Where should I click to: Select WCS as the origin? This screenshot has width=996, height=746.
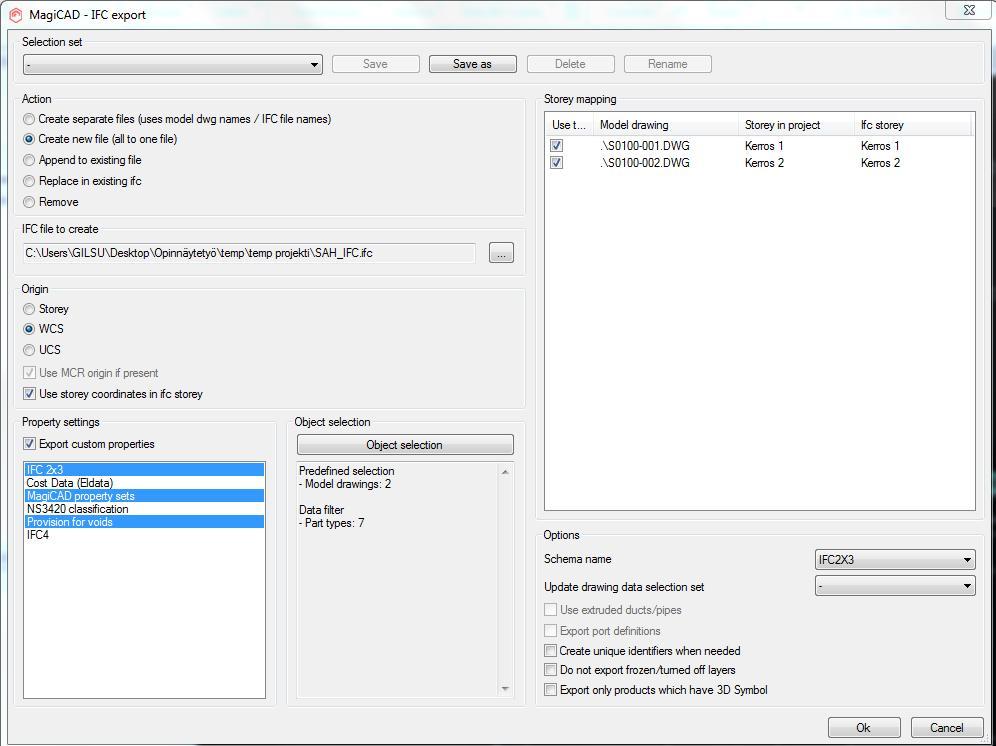tap(29, 329)
